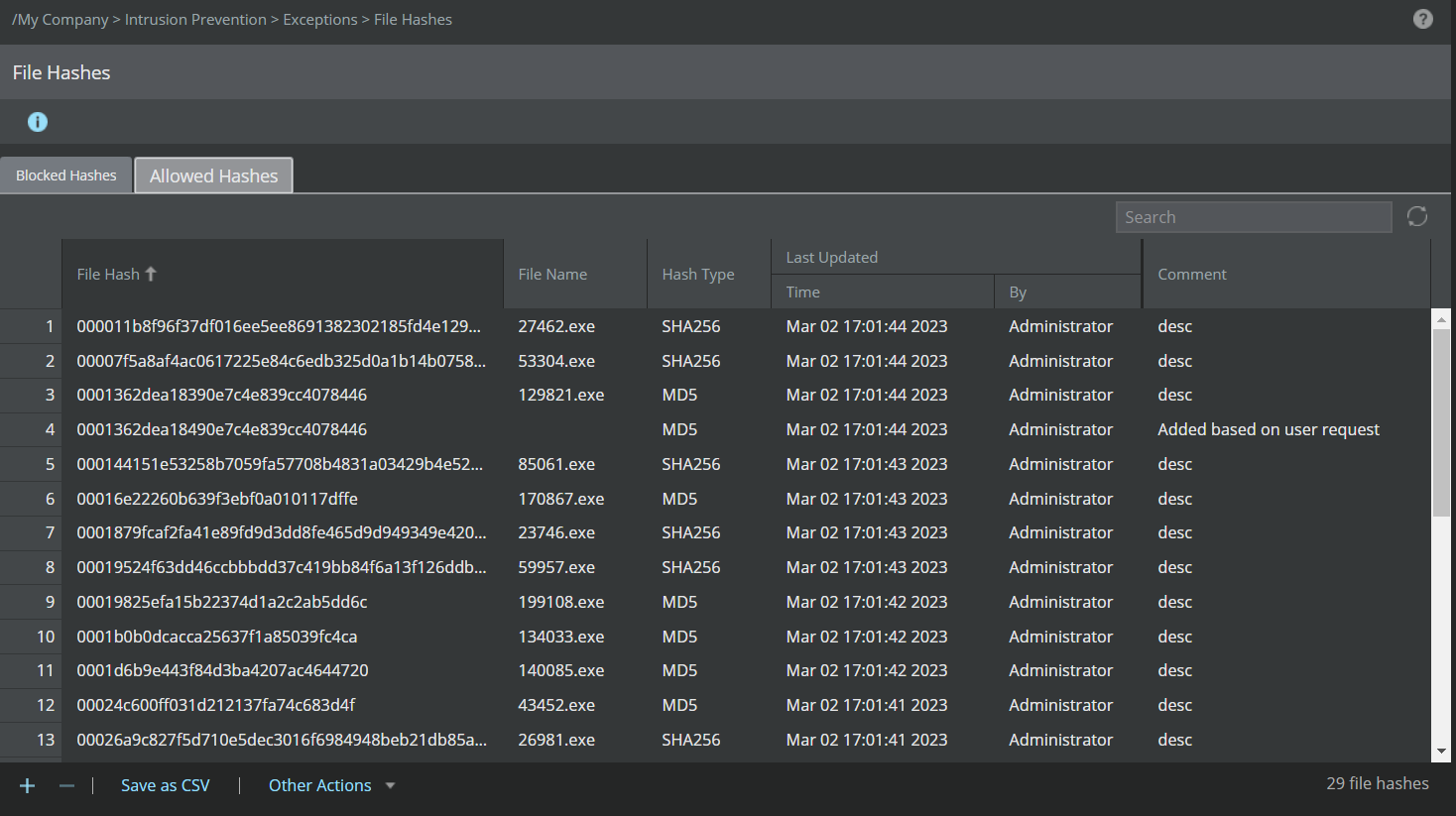Viewport: 1456px width, 816px height.
Task: Add a new file hash with plus icon
Action: tap(28, 785)
